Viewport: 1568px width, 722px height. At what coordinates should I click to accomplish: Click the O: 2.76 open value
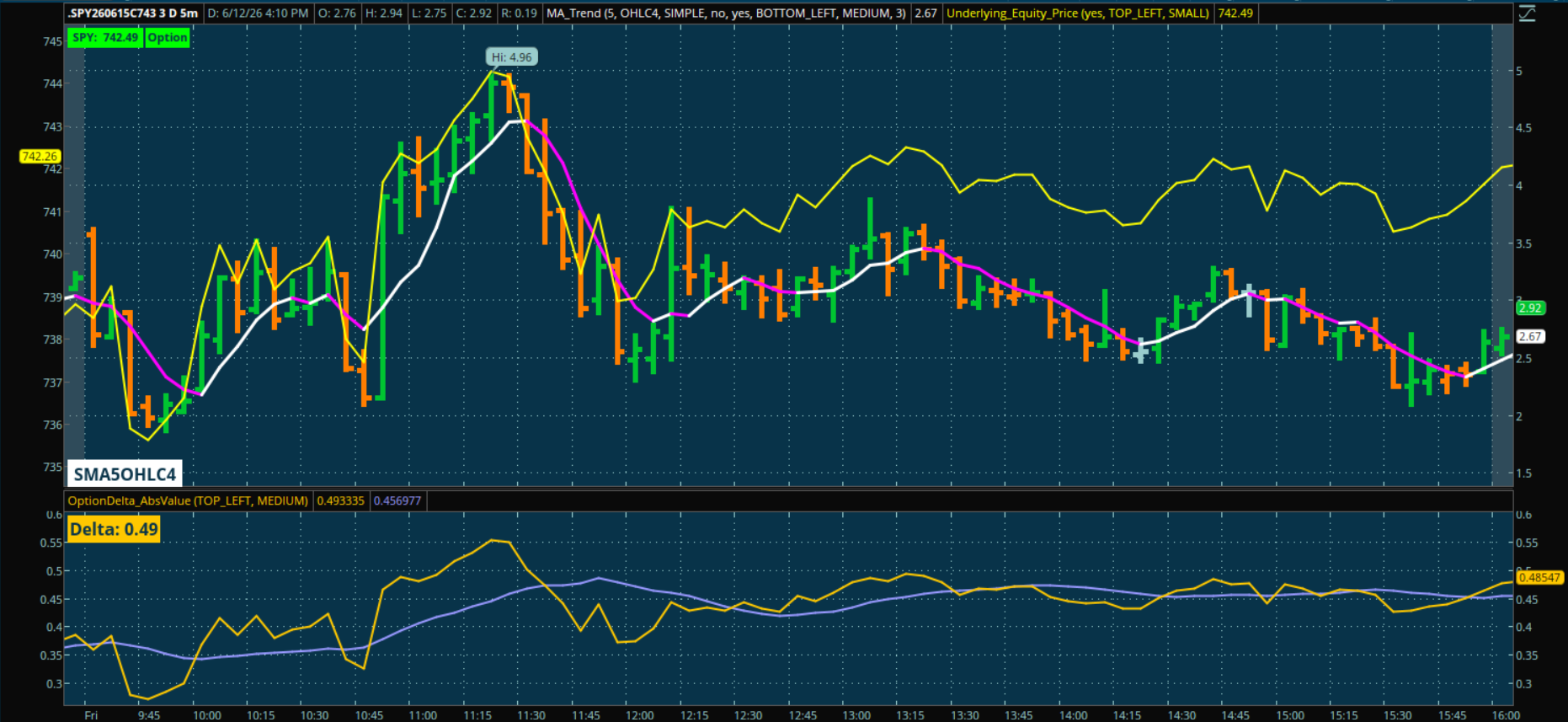click(x=337, y=13)
